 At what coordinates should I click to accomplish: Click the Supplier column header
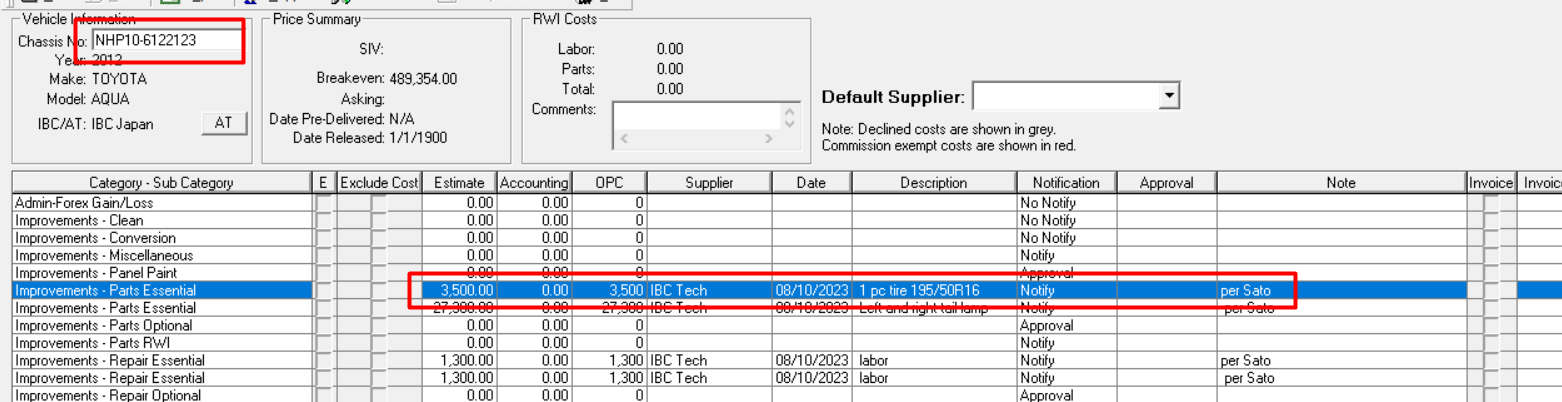click(709, 183)
